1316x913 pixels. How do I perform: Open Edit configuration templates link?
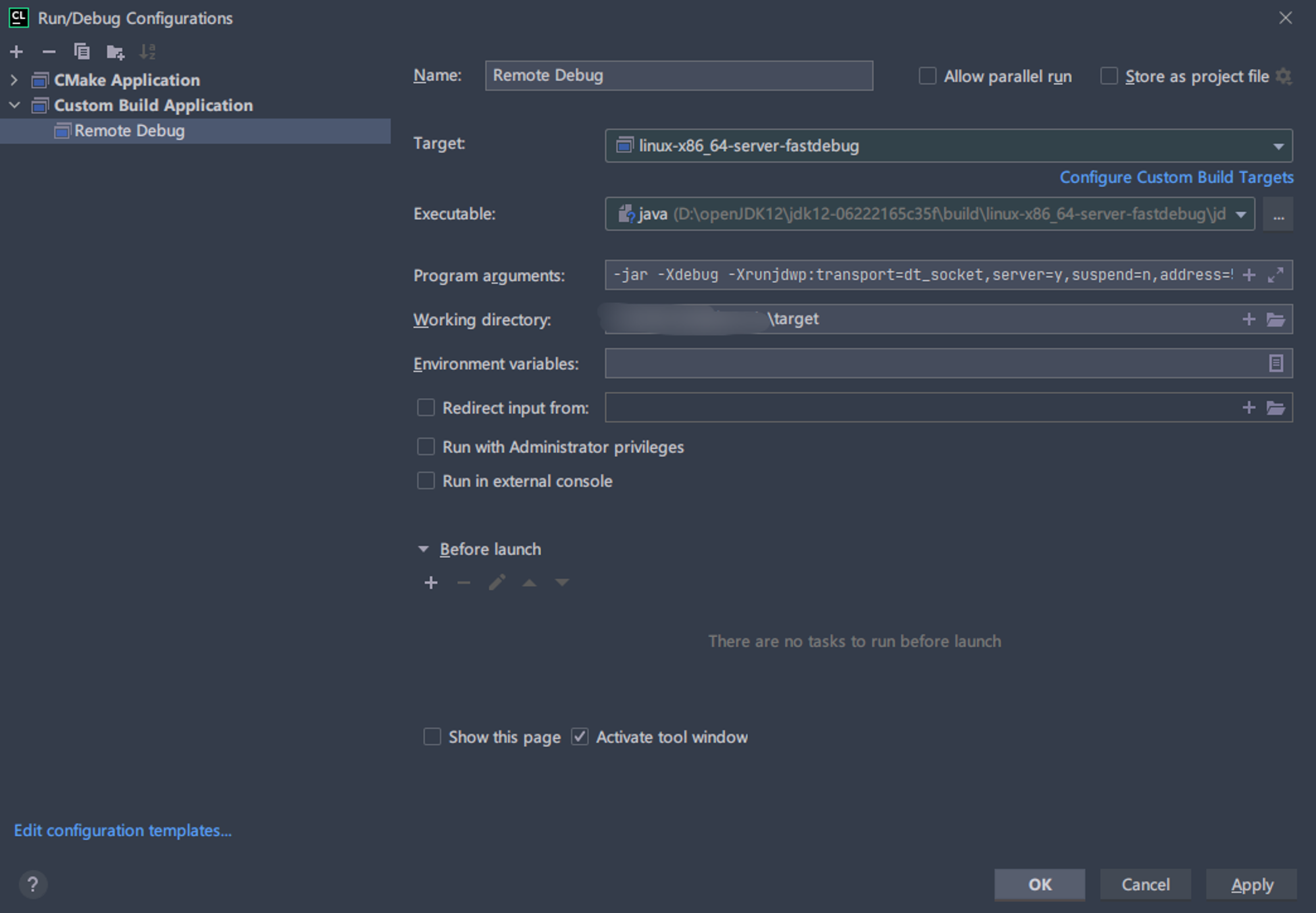tap(122, 831)
